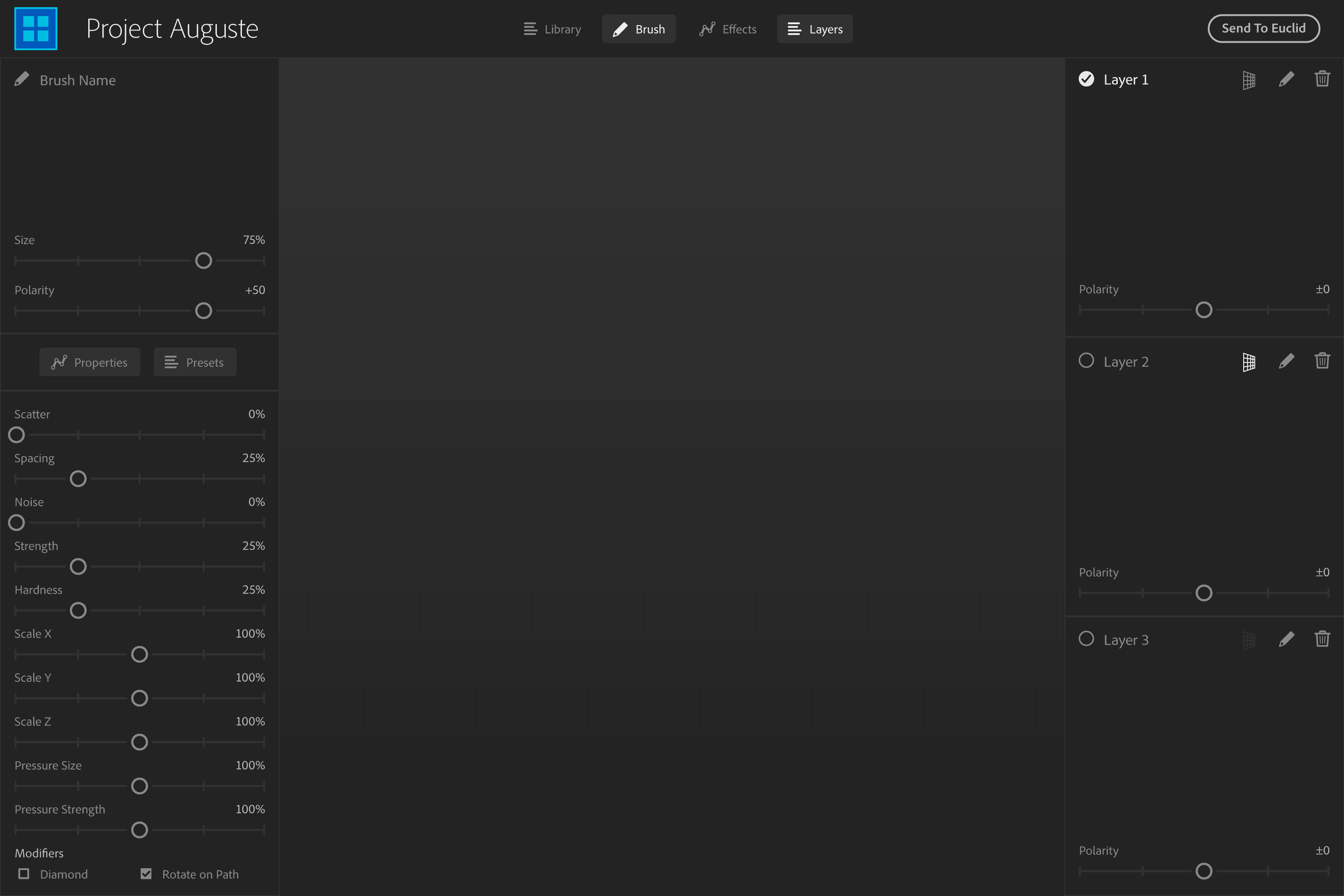Click Layer 3 pencil edit icon
Image resolution: width=1344 pixels, height=896 pixels.
[x=1286, y=639]
